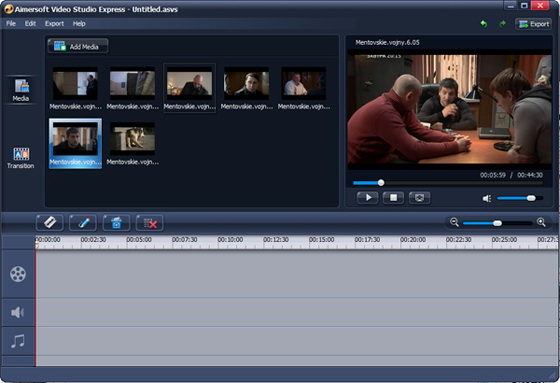Select the highlighted clip in second row

click(x=75, y=144)
